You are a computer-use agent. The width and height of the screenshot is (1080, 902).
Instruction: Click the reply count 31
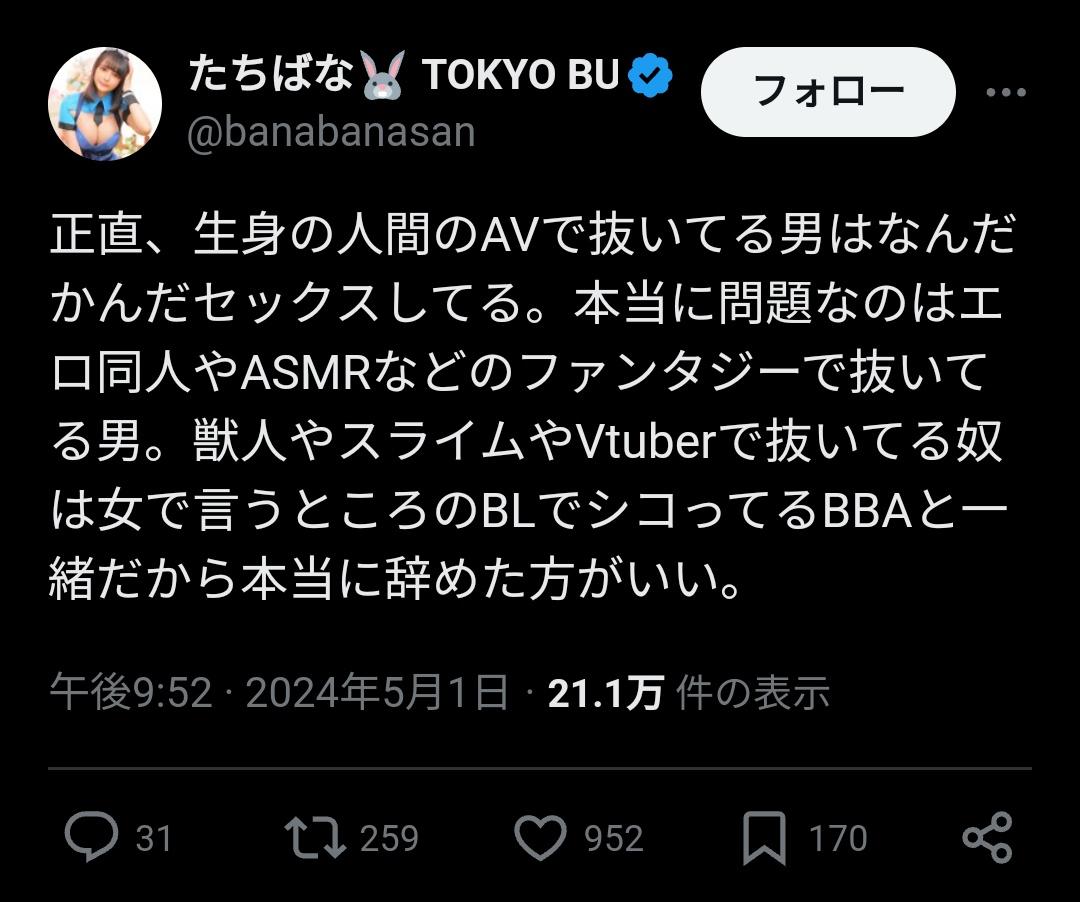point(153,838)
